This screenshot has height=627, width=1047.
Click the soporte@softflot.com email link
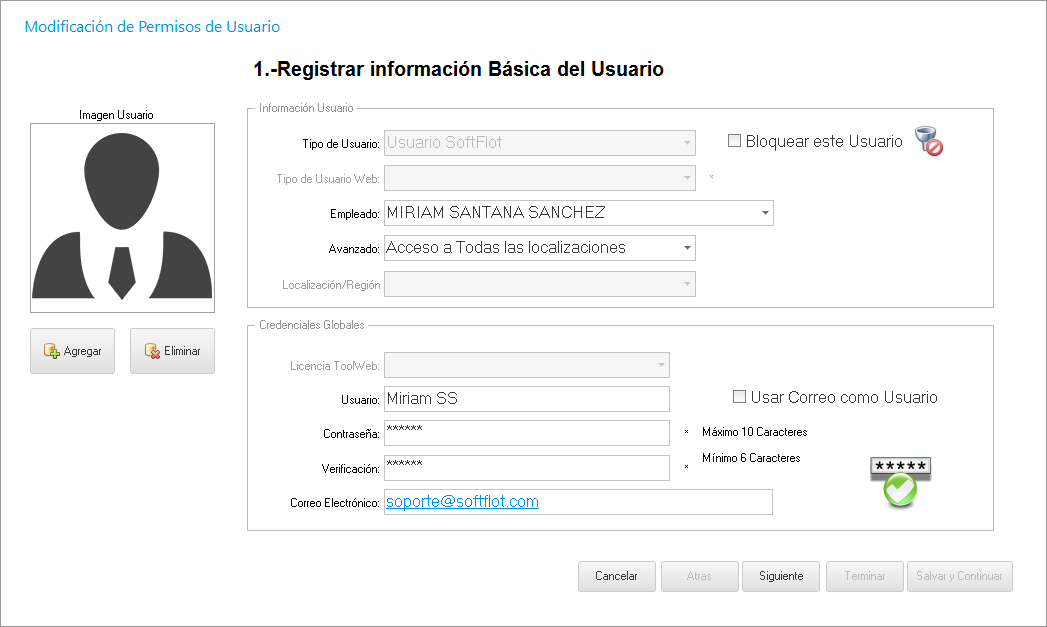tap(462, 502)
